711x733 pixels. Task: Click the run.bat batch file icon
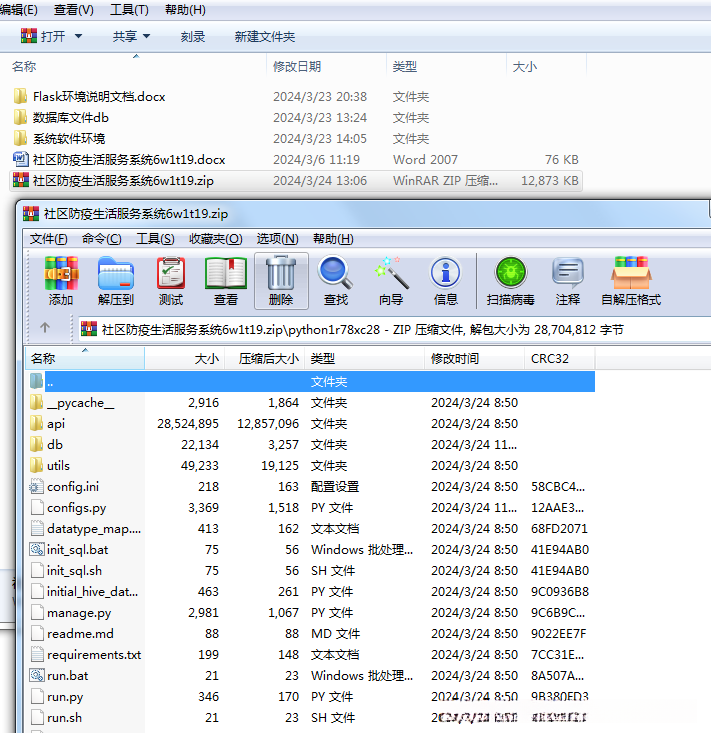pos(36,676)
